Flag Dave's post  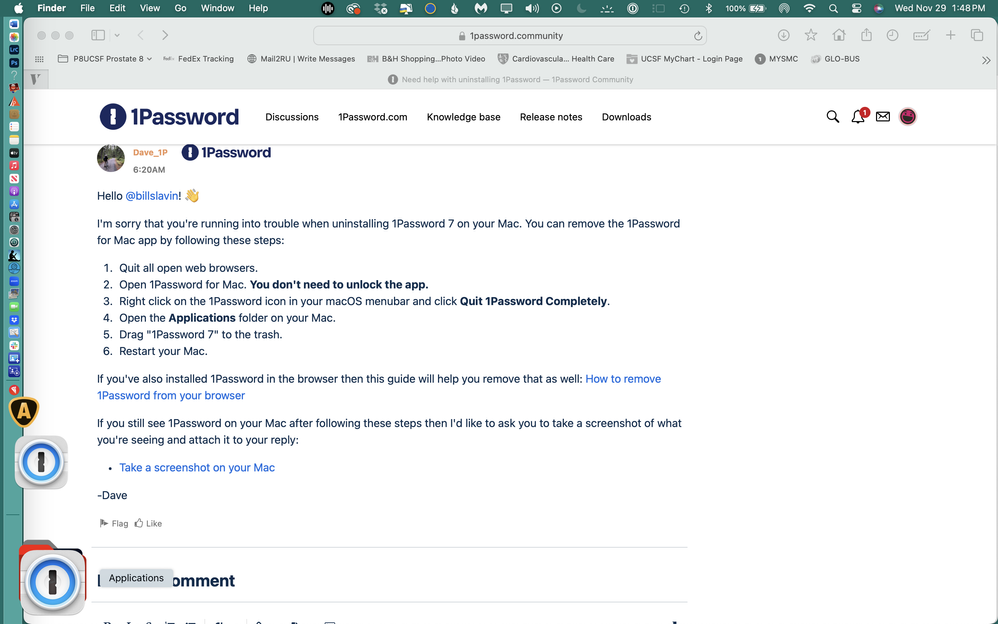tap(113, 523)
